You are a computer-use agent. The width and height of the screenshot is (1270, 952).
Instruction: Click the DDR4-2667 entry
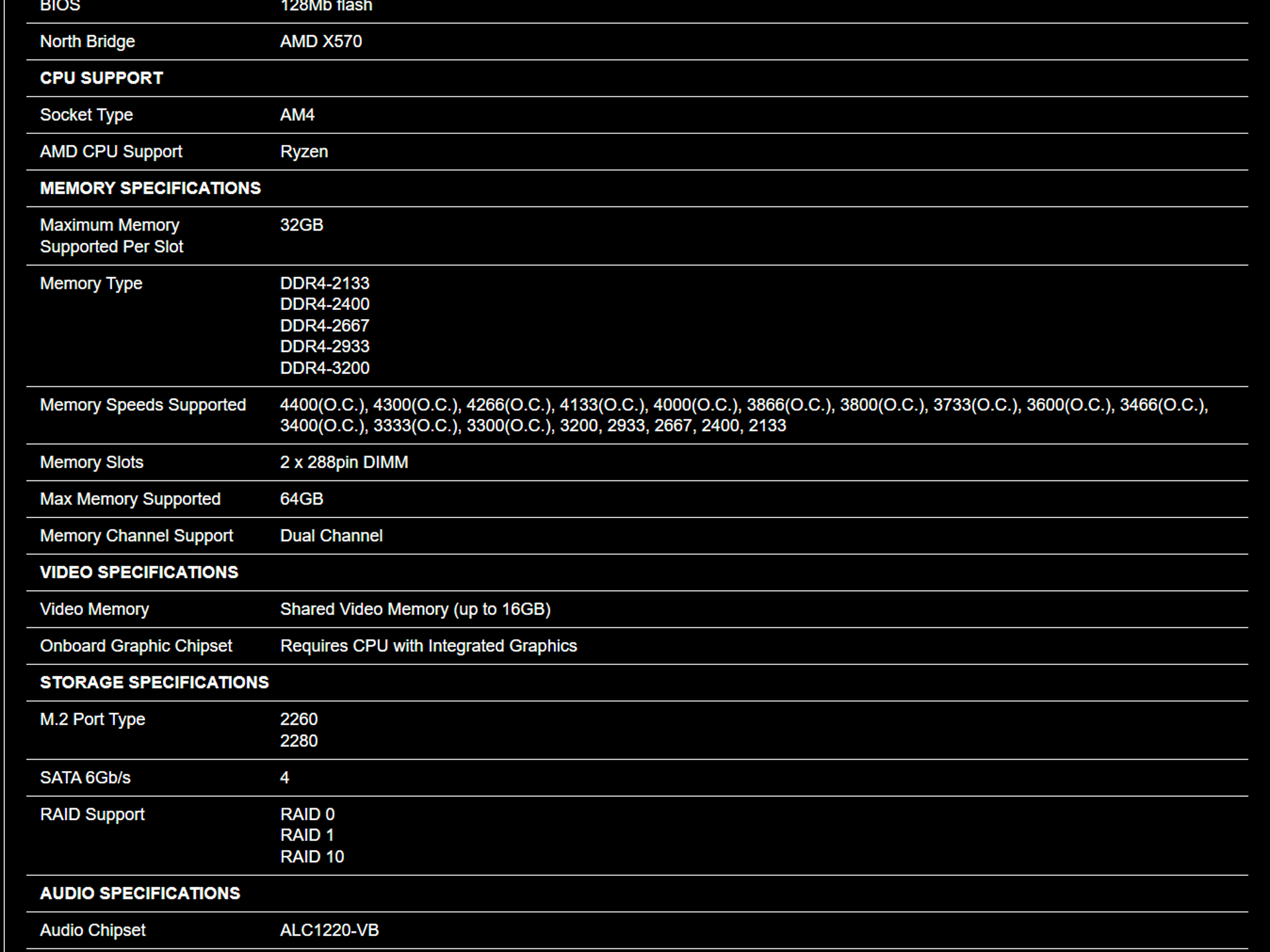click(325, 325)
